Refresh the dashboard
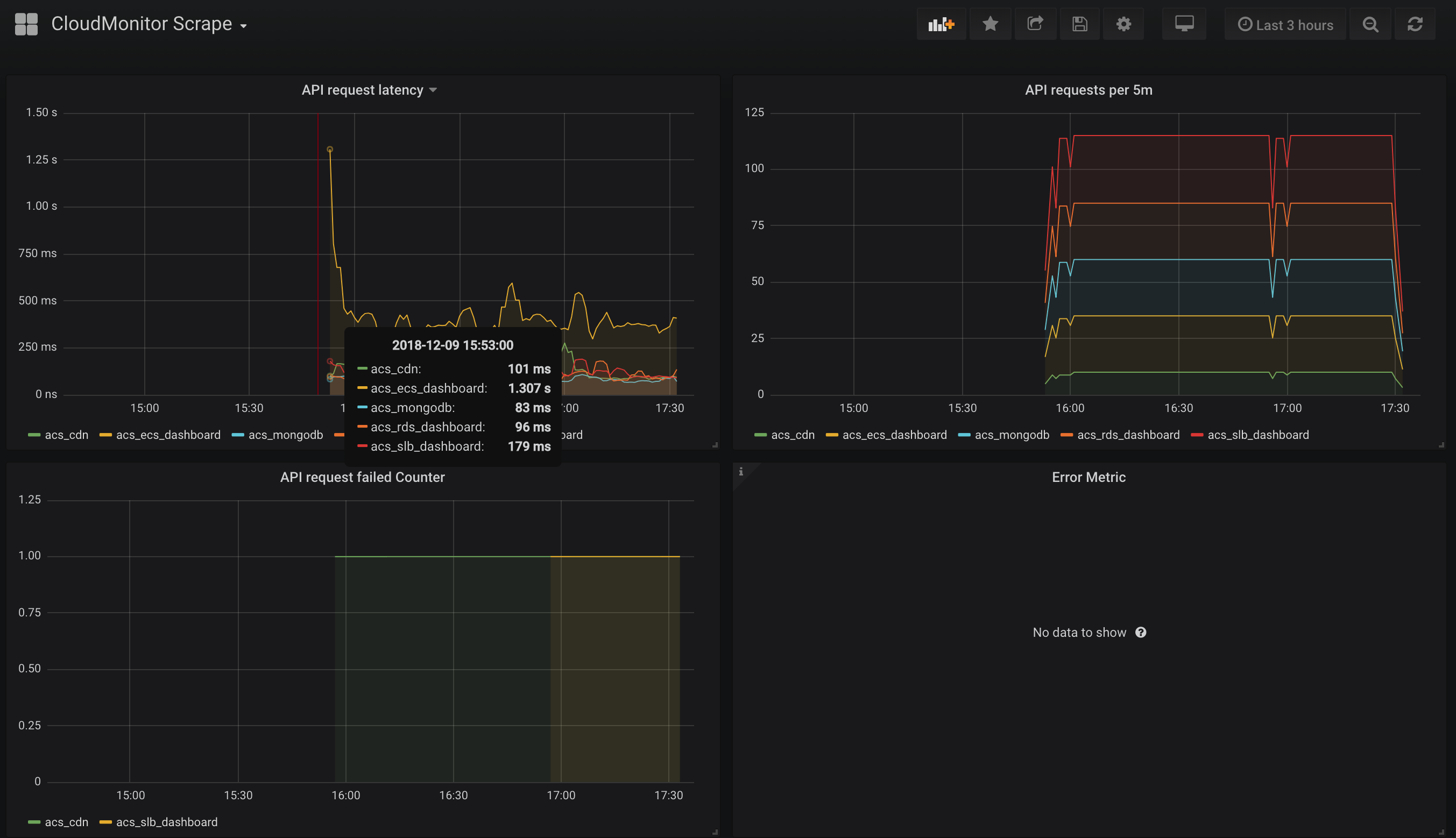1456x838 pixels. [1415, 24]
